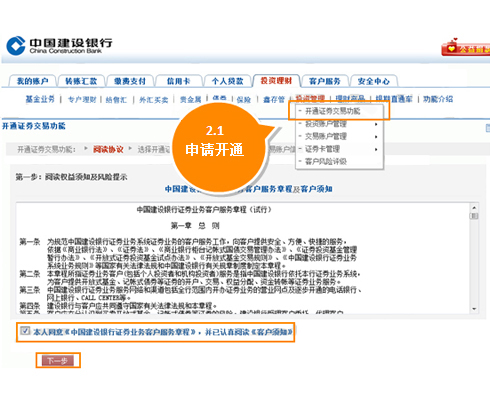This screenshot has height=416, width=490.
Task: Choose 开通证券交易功能 from the dropdown menu
Action: click(x=333, y=111)
